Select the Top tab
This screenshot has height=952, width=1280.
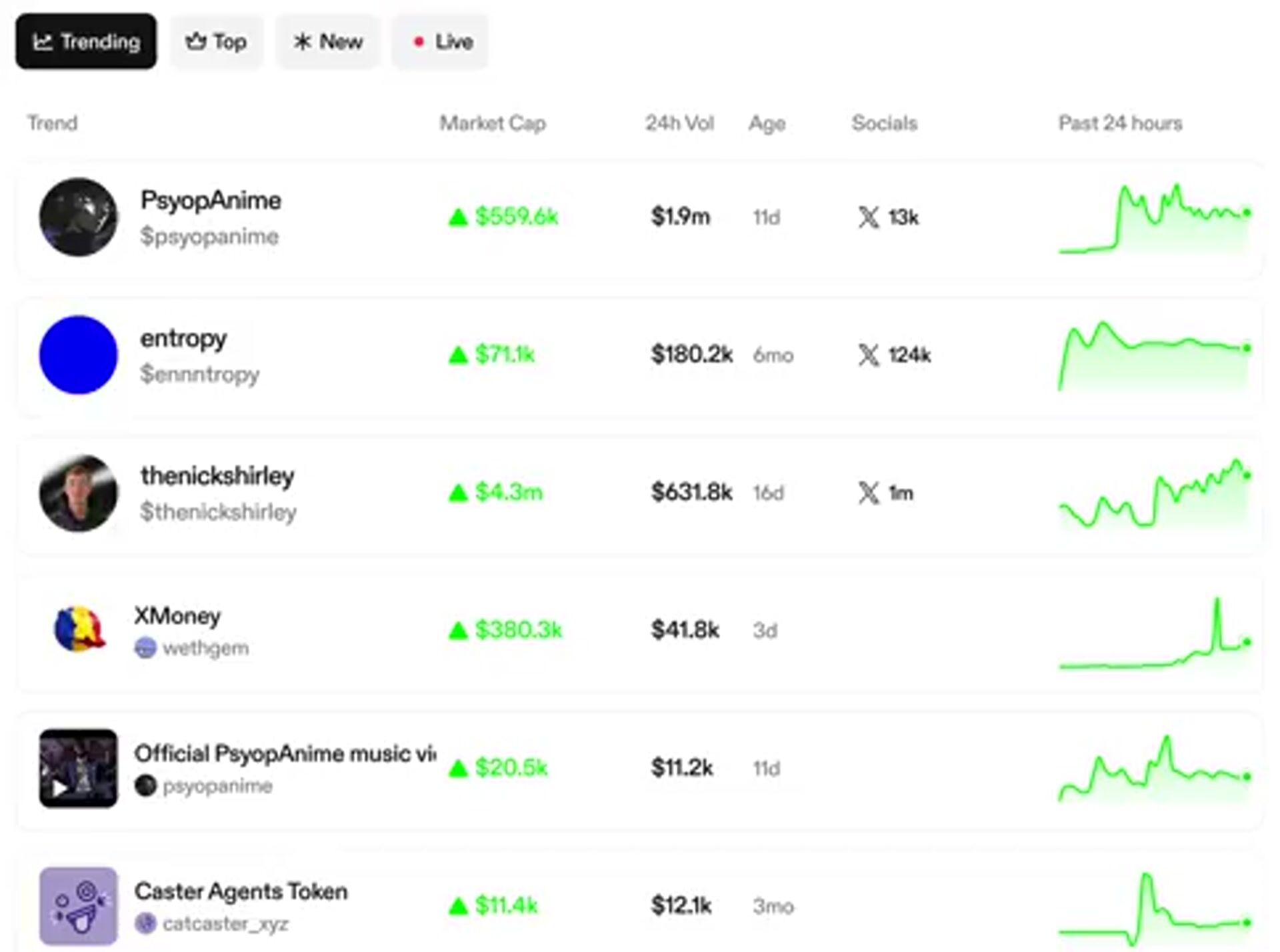216,41
